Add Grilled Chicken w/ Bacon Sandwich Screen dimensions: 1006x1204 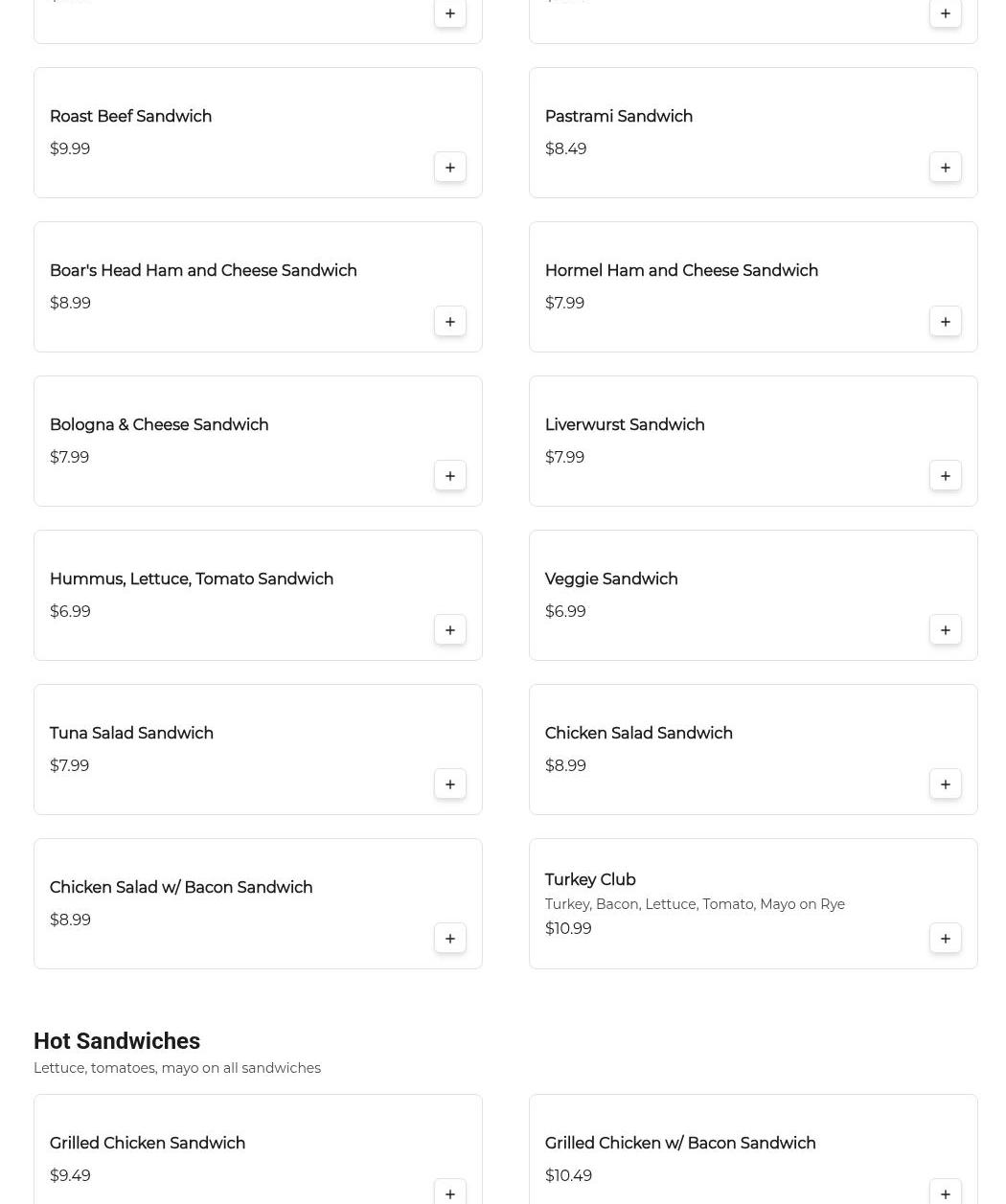pos(945,1193)
